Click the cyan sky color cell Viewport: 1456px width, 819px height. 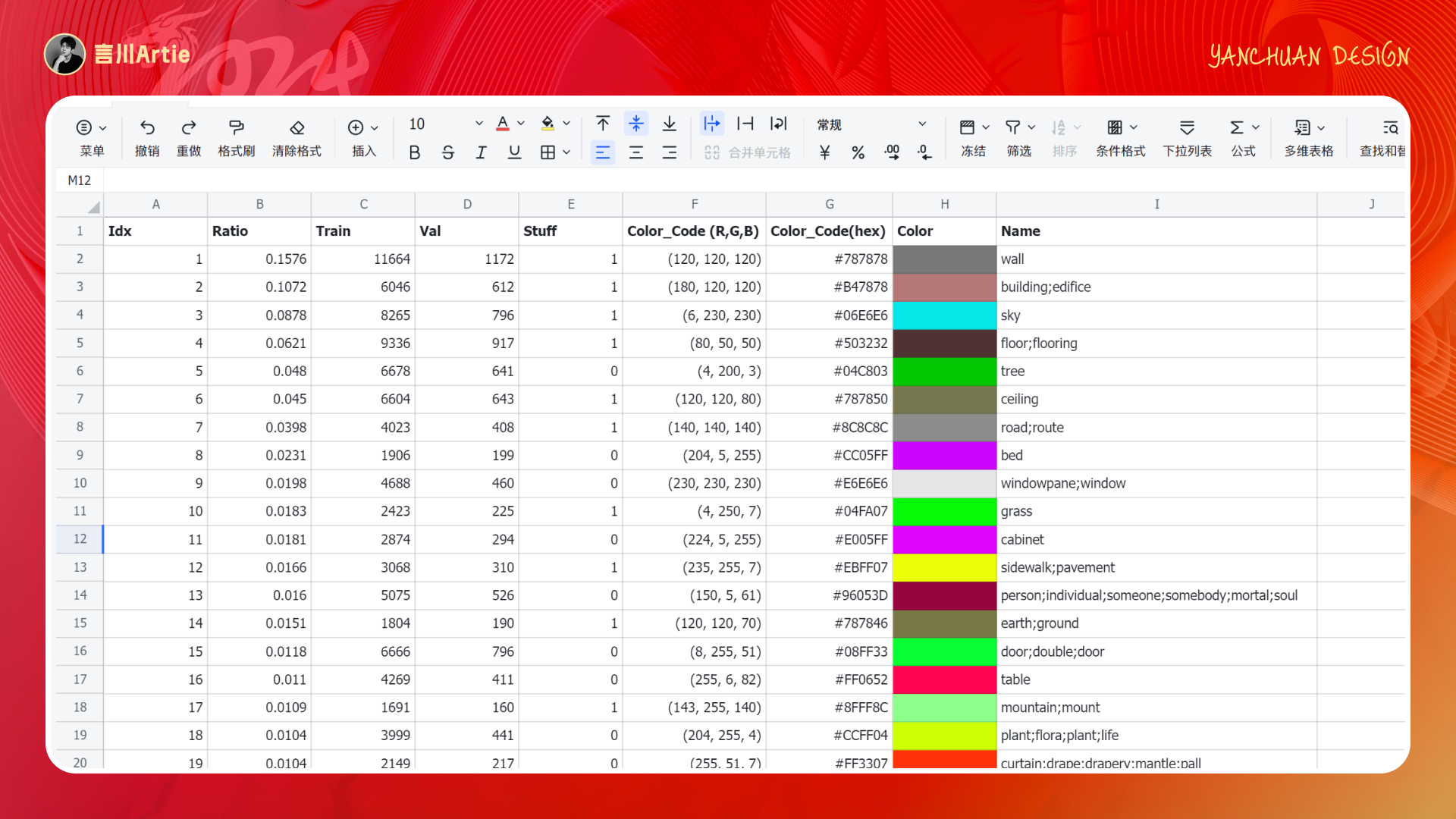click(x=944, y=315)
